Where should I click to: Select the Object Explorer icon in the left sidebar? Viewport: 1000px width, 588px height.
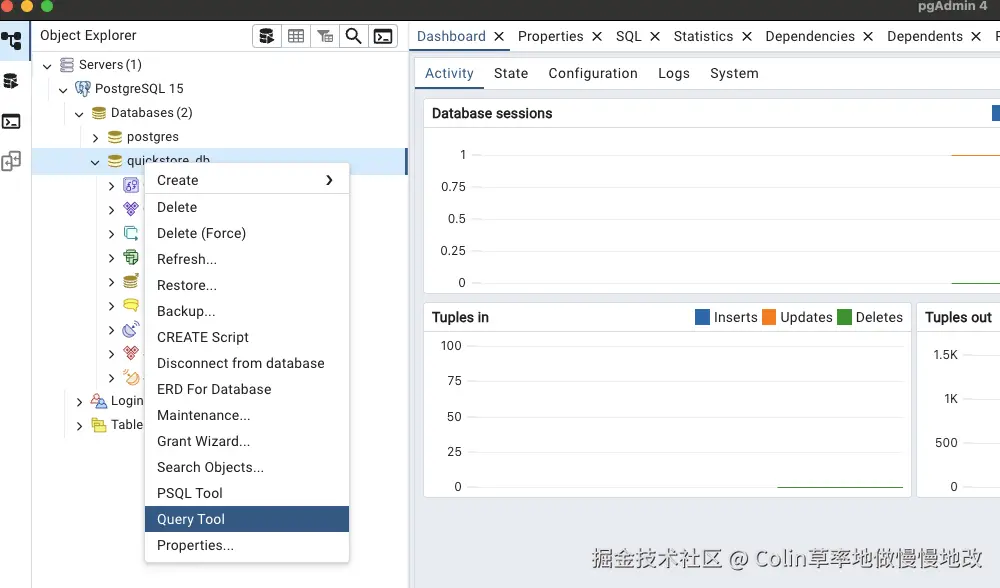[11, 41]
